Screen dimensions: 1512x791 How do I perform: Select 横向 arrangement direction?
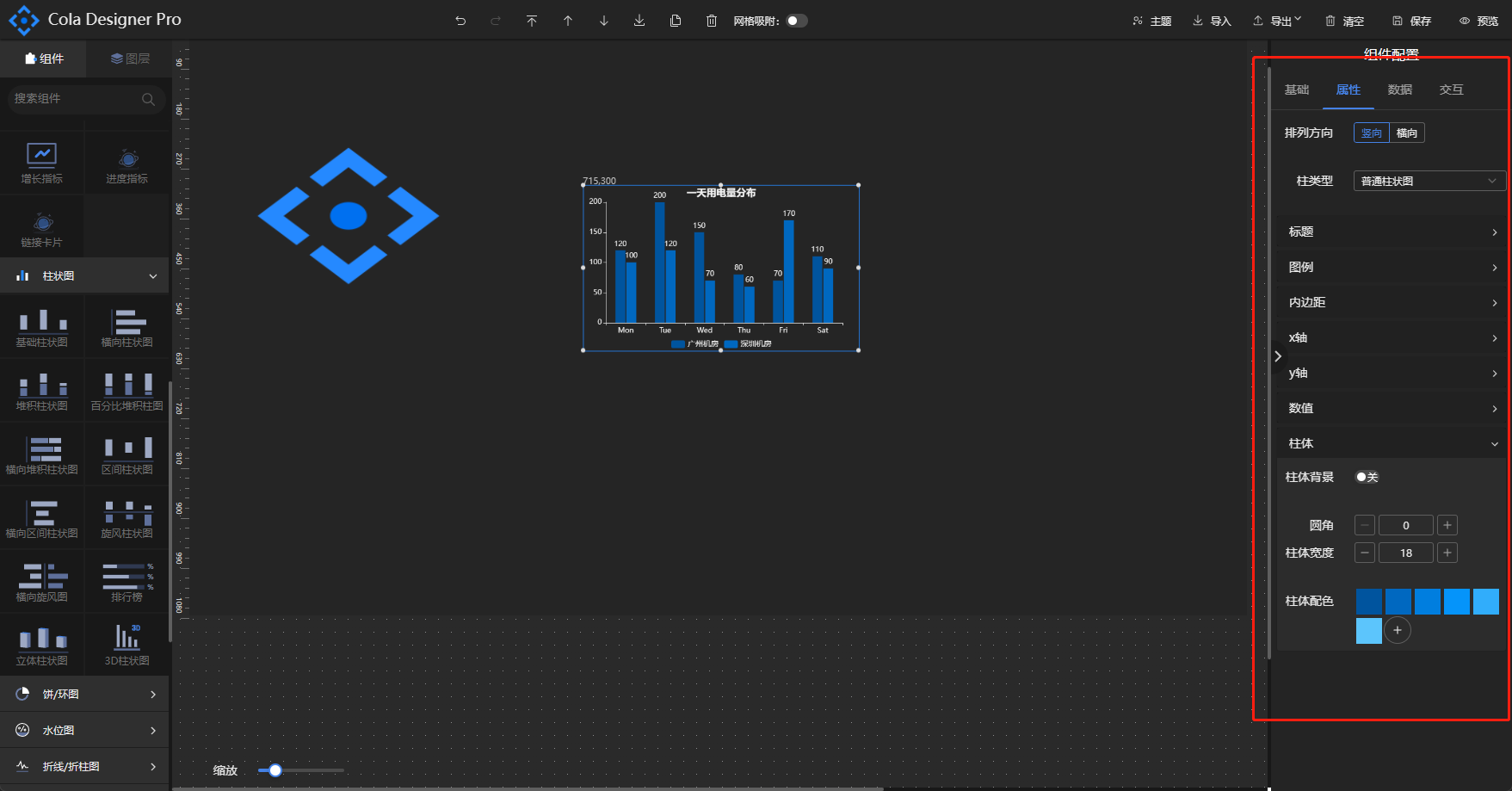(x=1407, y=133)
